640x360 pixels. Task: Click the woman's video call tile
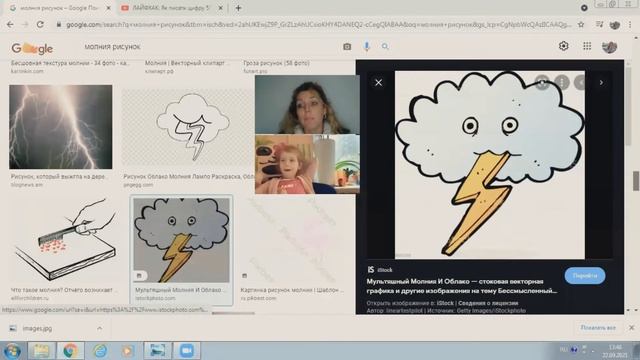tap(307, 104)
